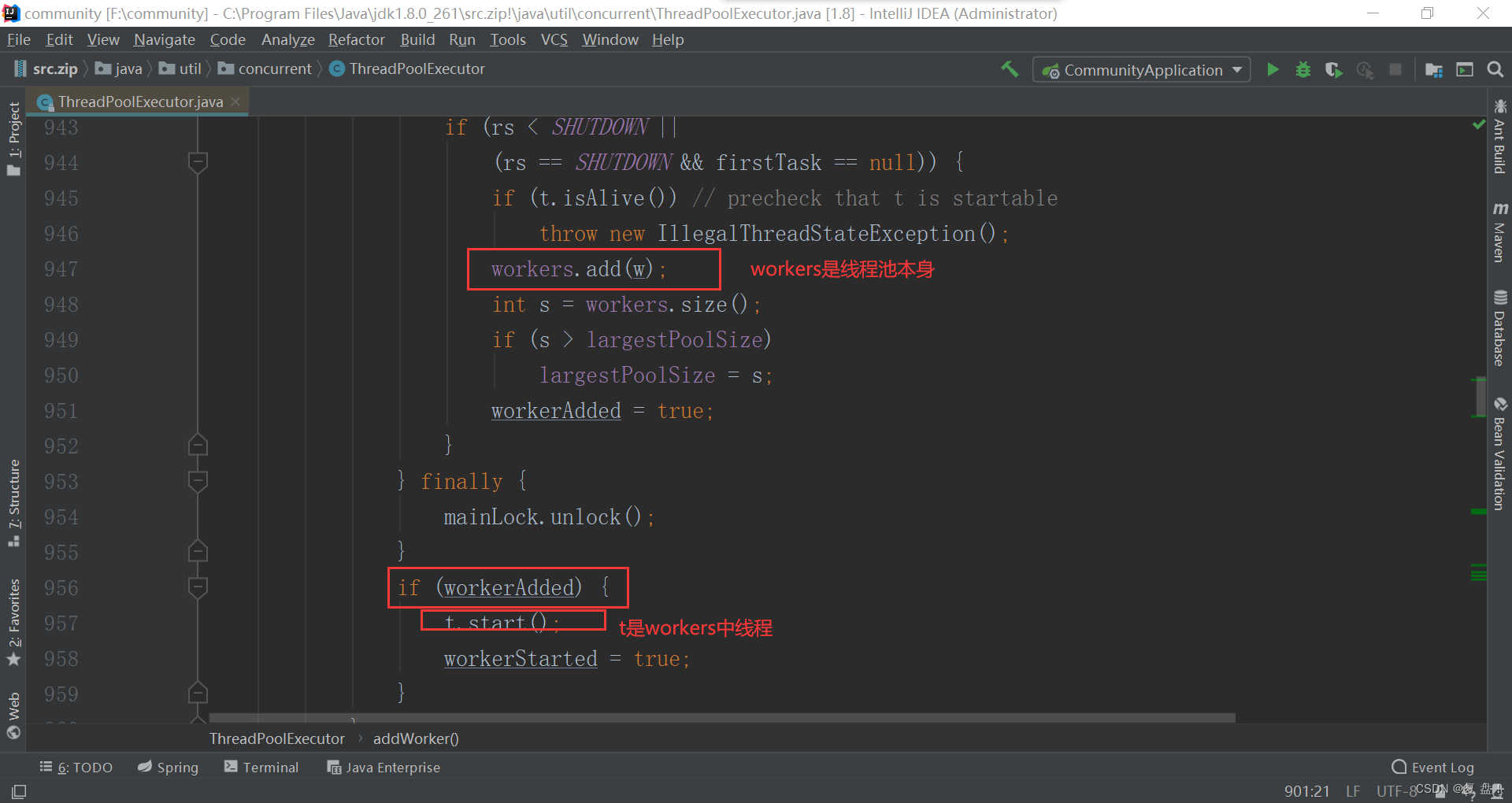Click the util folder breadcrumb
The width and height of the screenshot is (1512, 803).
[x=180, y=69]
